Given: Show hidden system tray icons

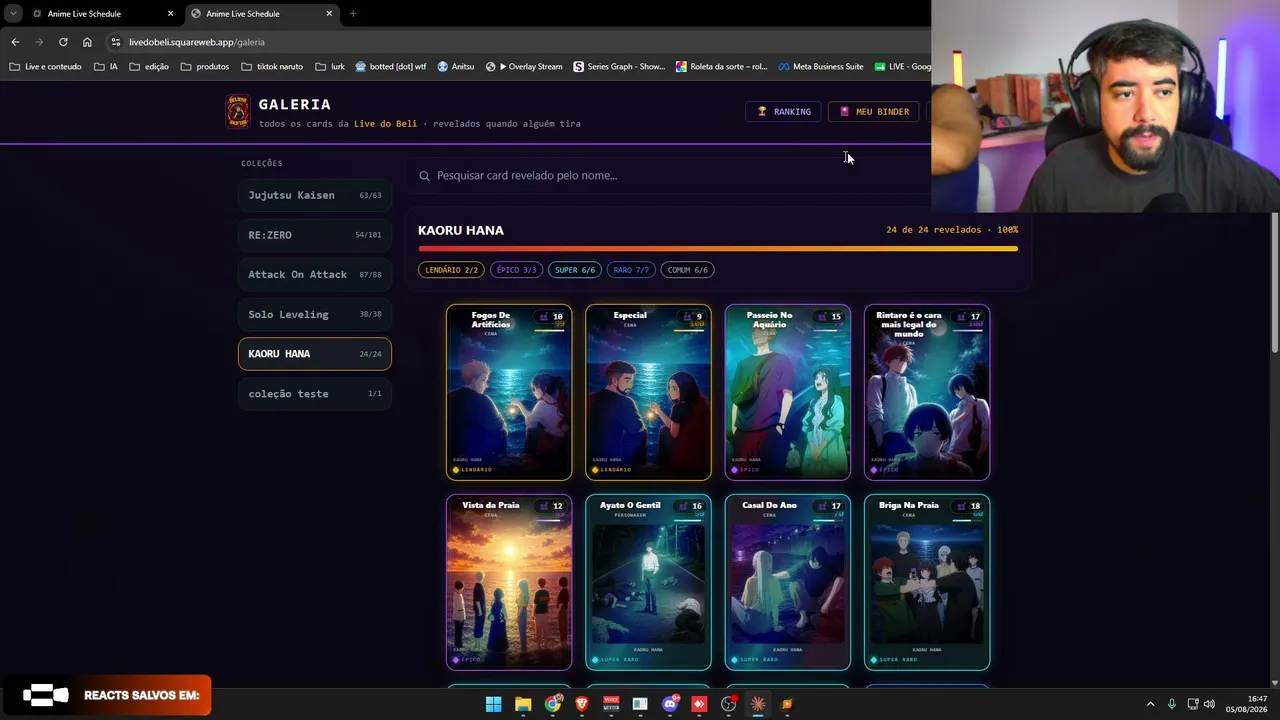Looking at the screenshot, I should (x=1150, y=704).
